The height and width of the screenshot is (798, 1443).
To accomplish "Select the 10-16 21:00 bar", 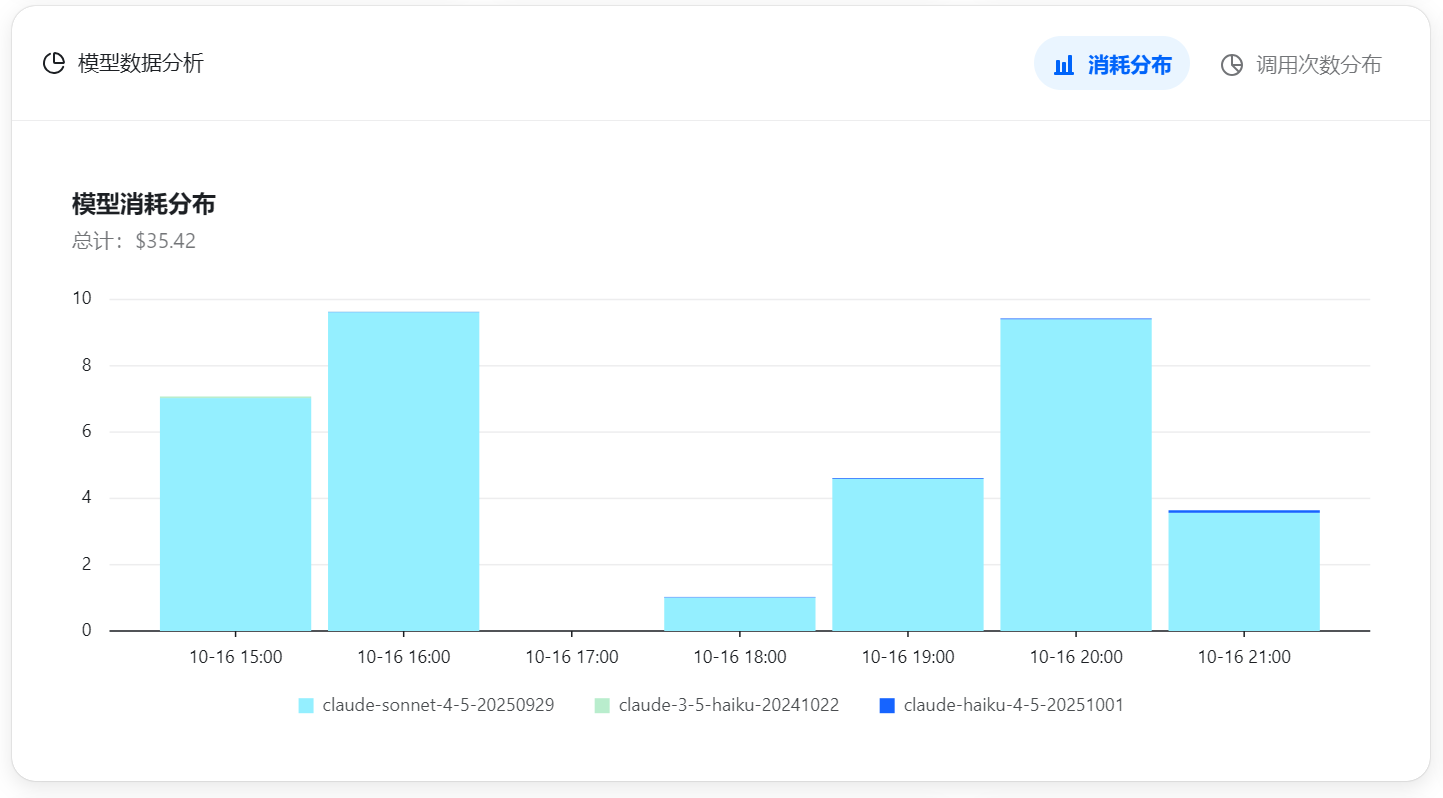I will [x=1243, y=571].
